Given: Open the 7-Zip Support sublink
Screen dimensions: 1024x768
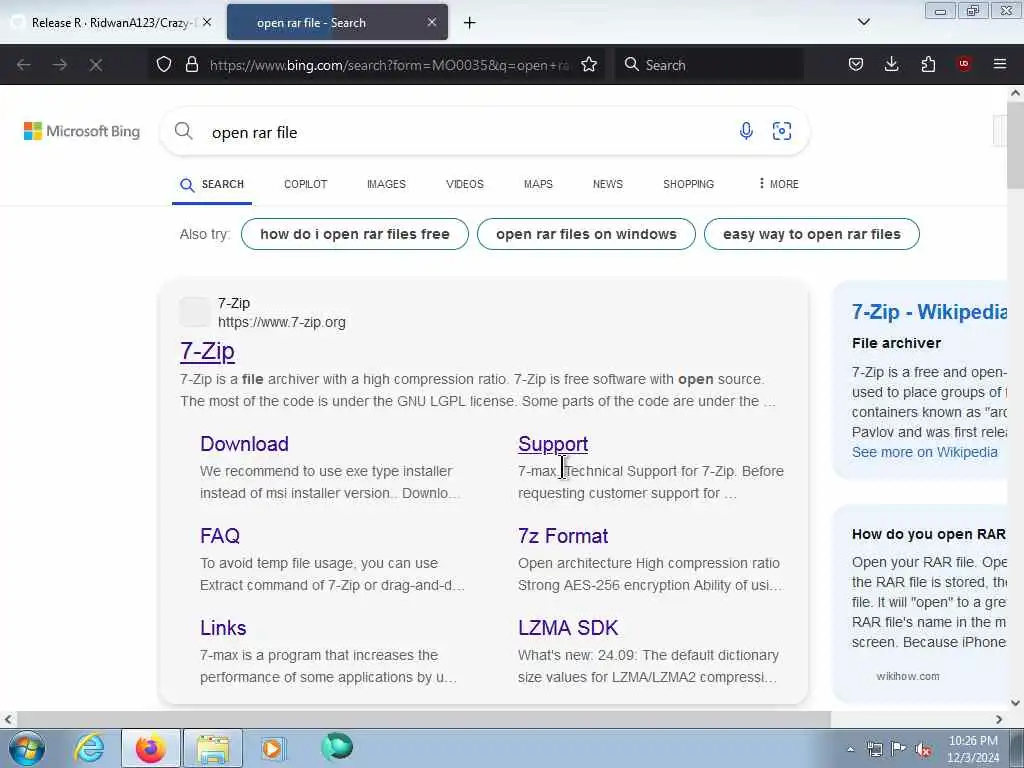Looking at the screenshot, I should (552, 444).
